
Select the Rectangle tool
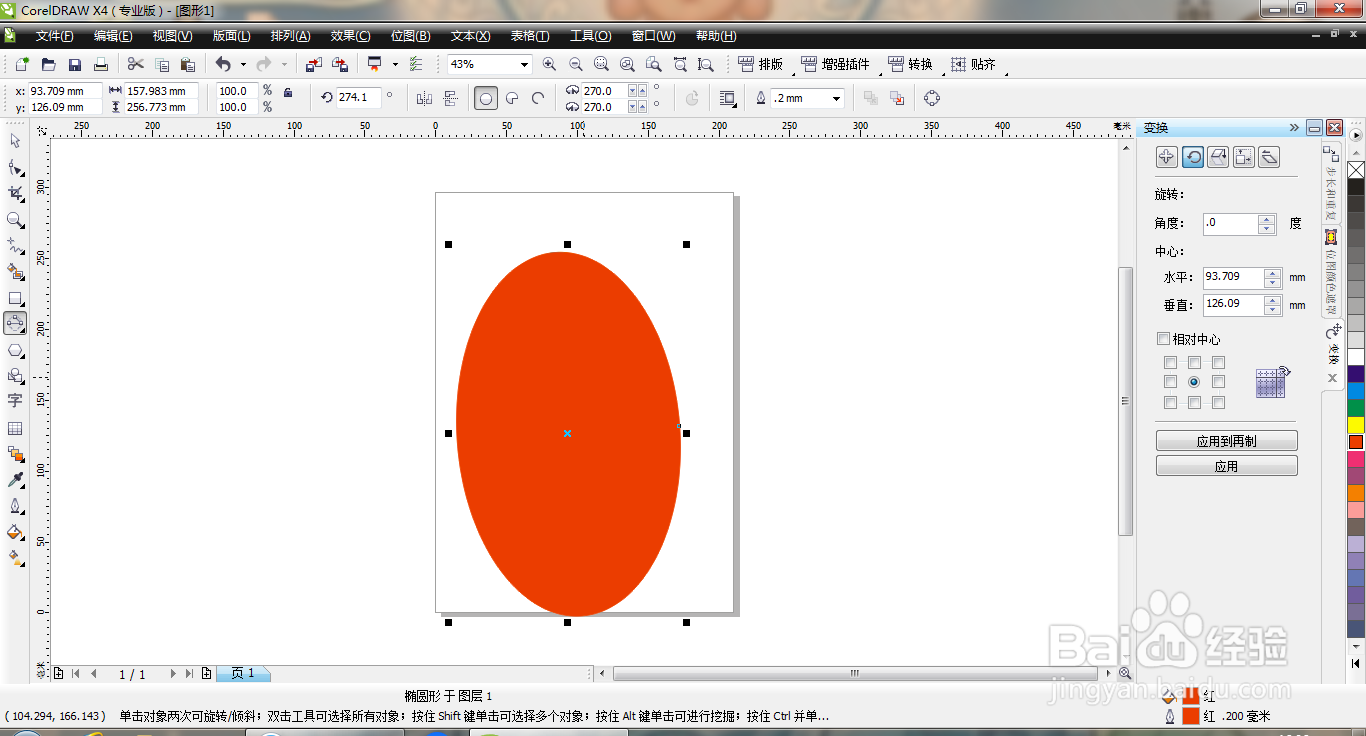point(15,297)
